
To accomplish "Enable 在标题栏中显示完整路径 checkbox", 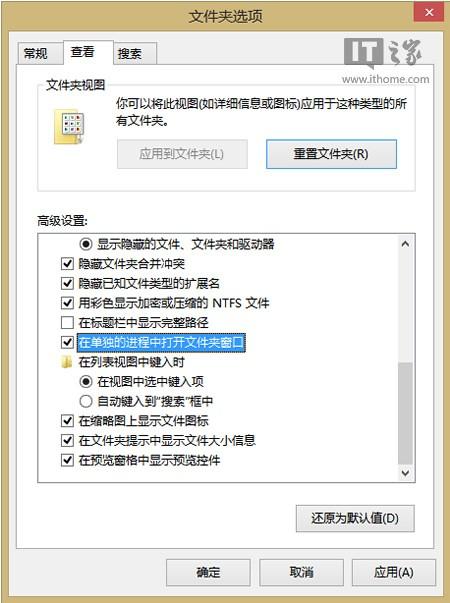I will click(67, 323).
